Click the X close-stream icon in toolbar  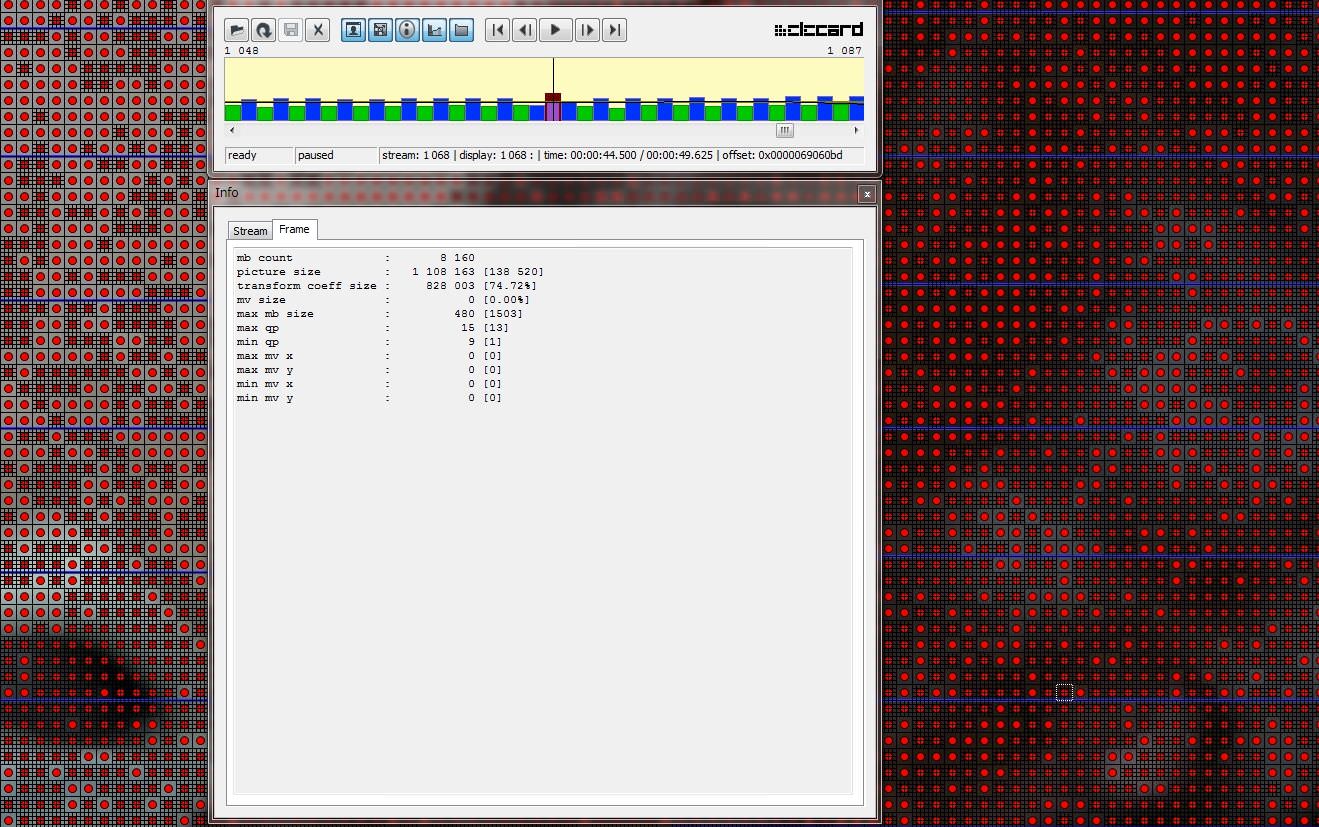(x=317, y=30)
